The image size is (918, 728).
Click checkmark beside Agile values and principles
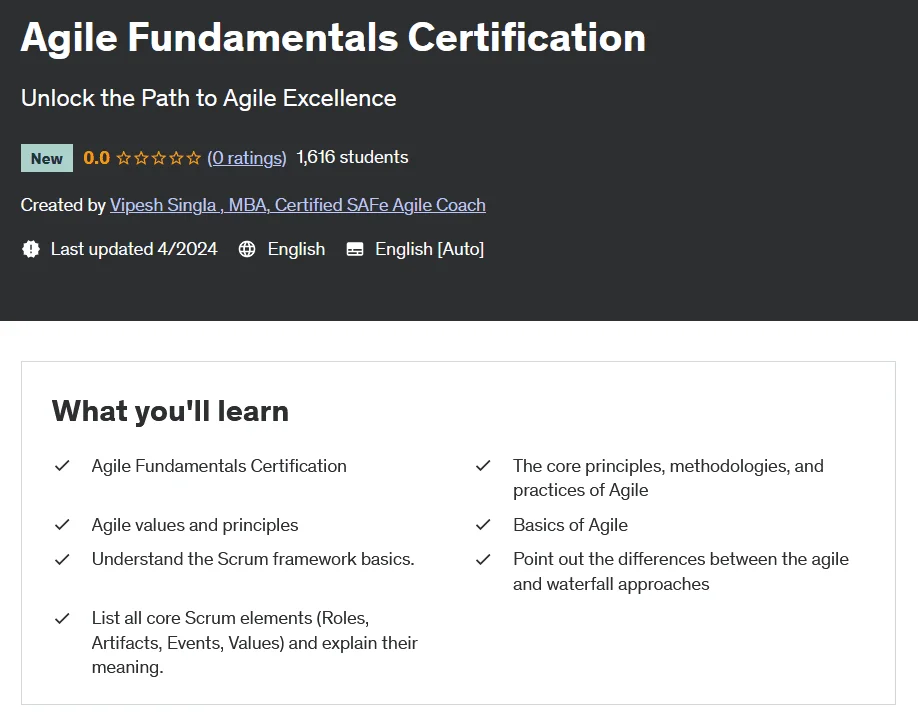tap(62, 525)
